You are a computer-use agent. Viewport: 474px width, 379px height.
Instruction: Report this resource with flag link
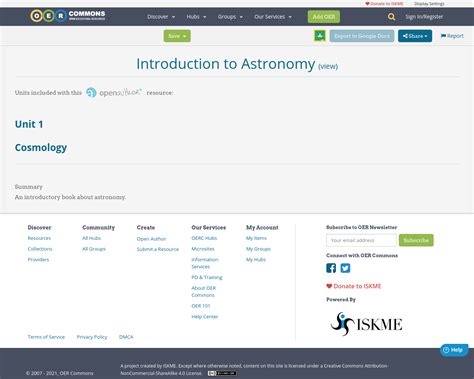click(x=452, y=36)
